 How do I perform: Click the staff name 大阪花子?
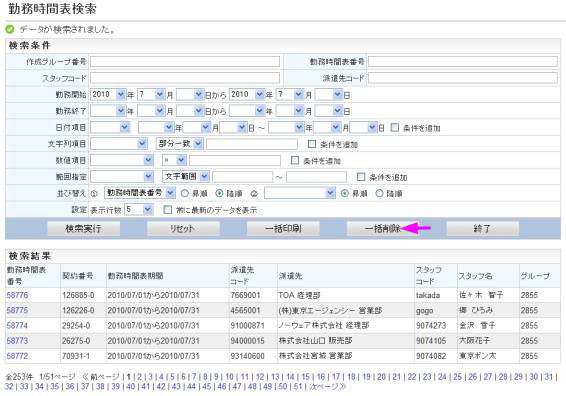pyautogui.click(x=475, y=341)
